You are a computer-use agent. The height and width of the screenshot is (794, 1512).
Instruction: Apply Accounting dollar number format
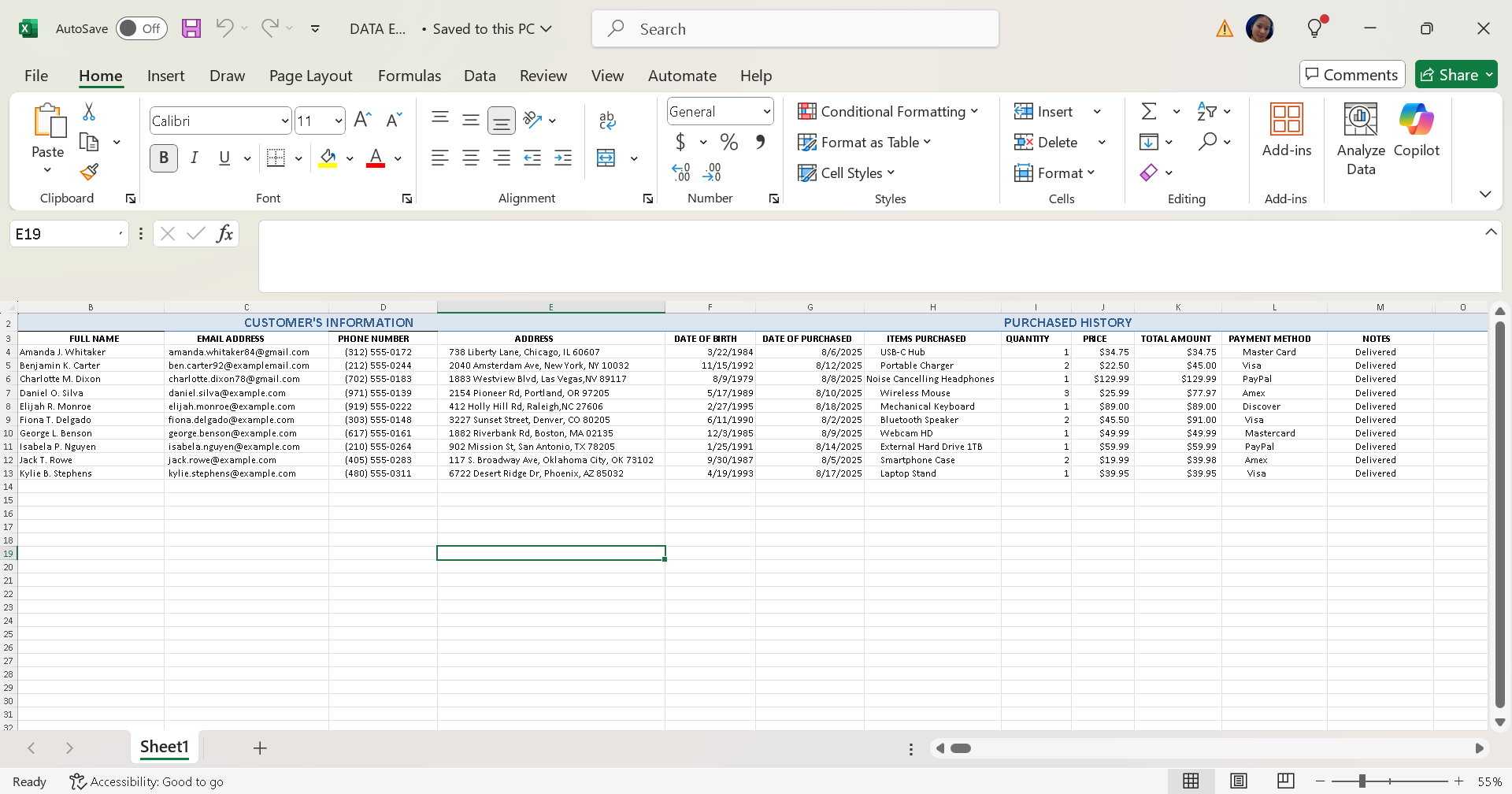(680, 142)
